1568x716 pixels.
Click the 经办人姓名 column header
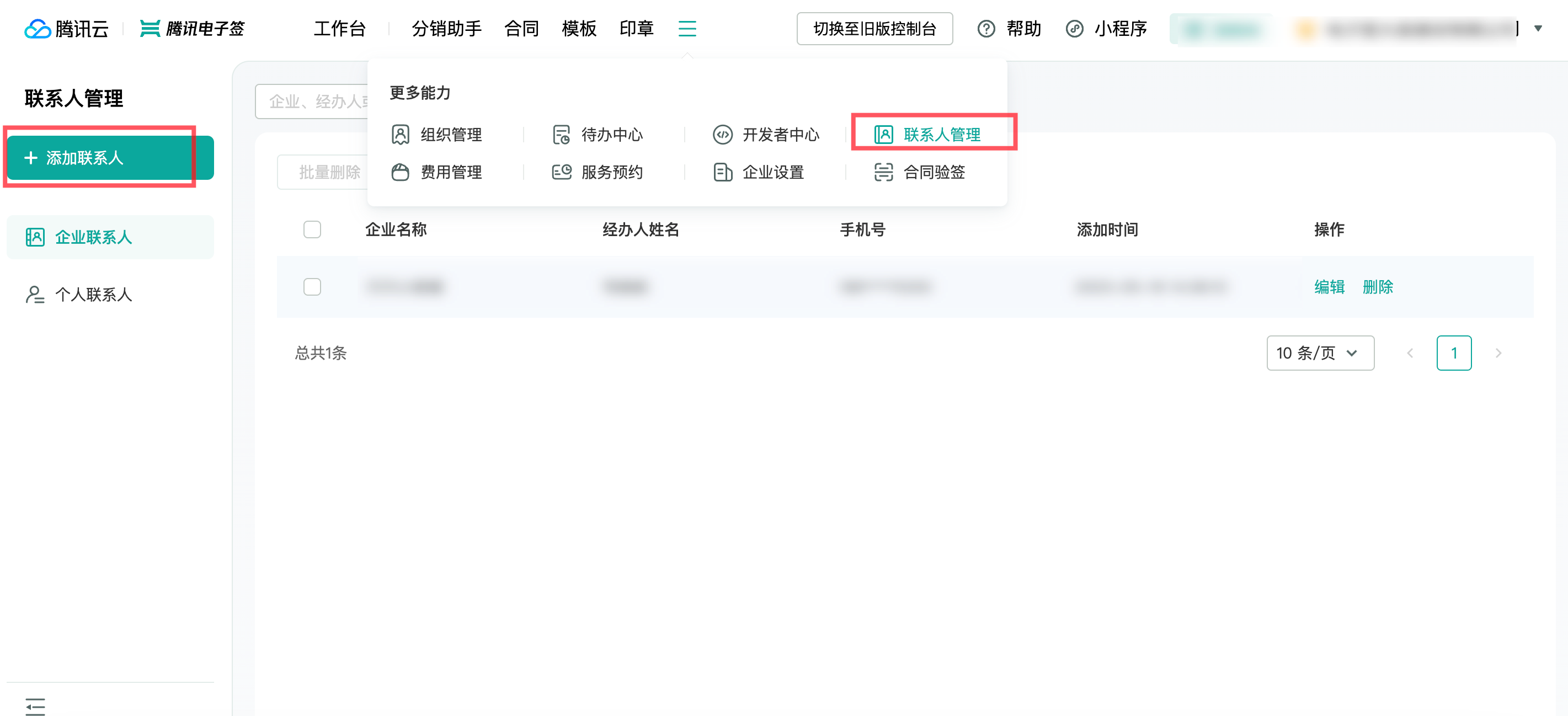641,229
